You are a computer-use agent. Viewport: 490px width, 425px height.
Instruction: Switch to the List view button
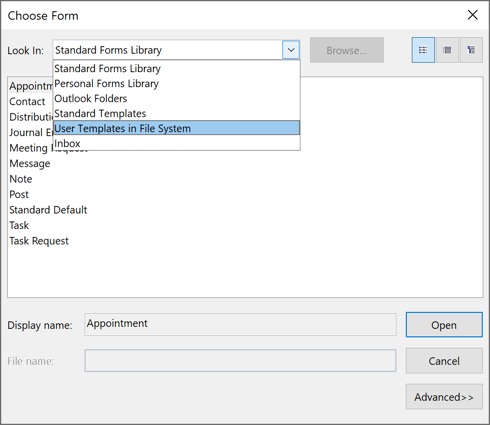pyautogui.click(x=447, y=50)
